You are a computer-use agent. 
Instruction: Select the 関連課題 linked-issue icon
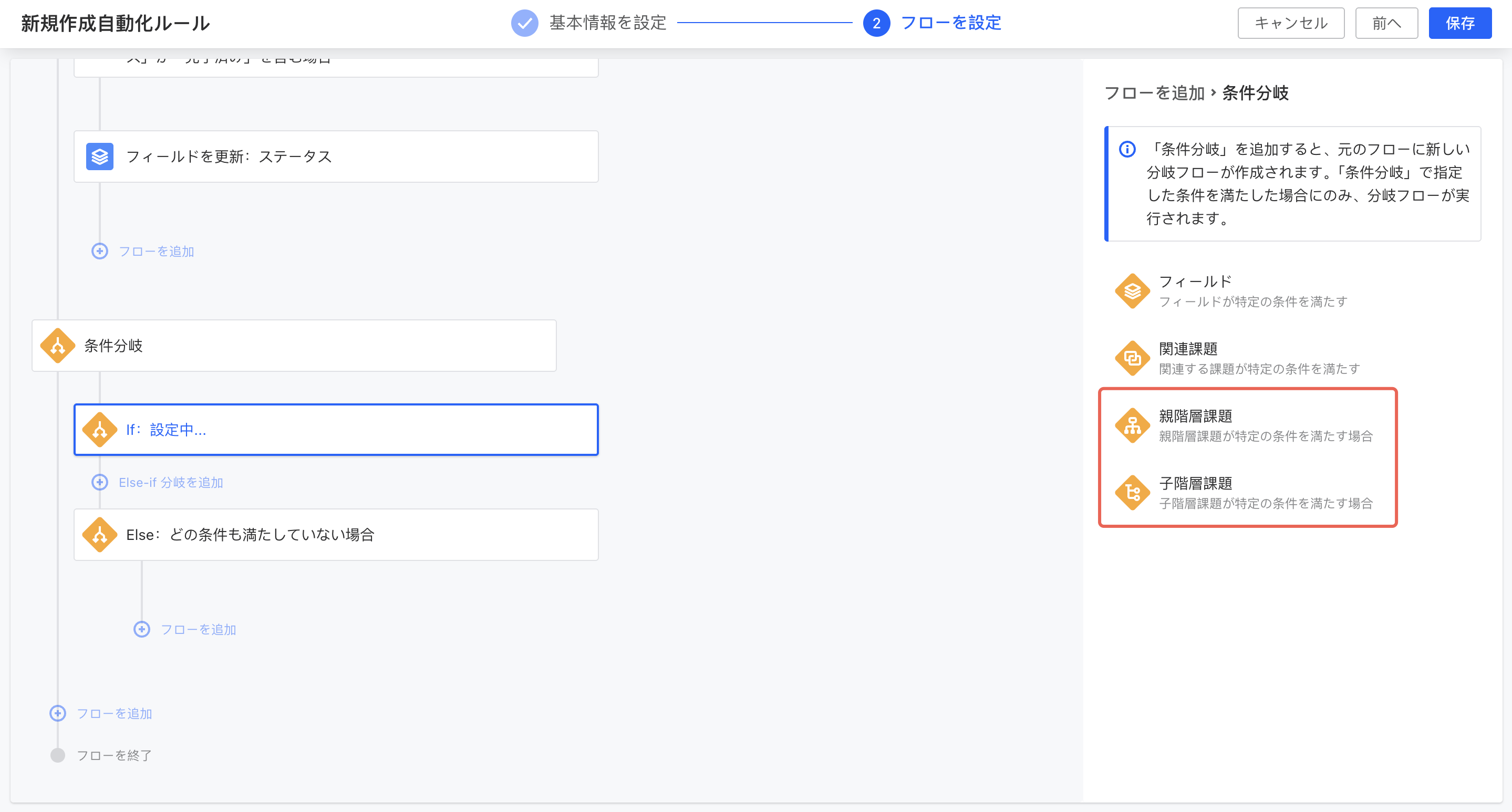click(x=1132, y=358)
